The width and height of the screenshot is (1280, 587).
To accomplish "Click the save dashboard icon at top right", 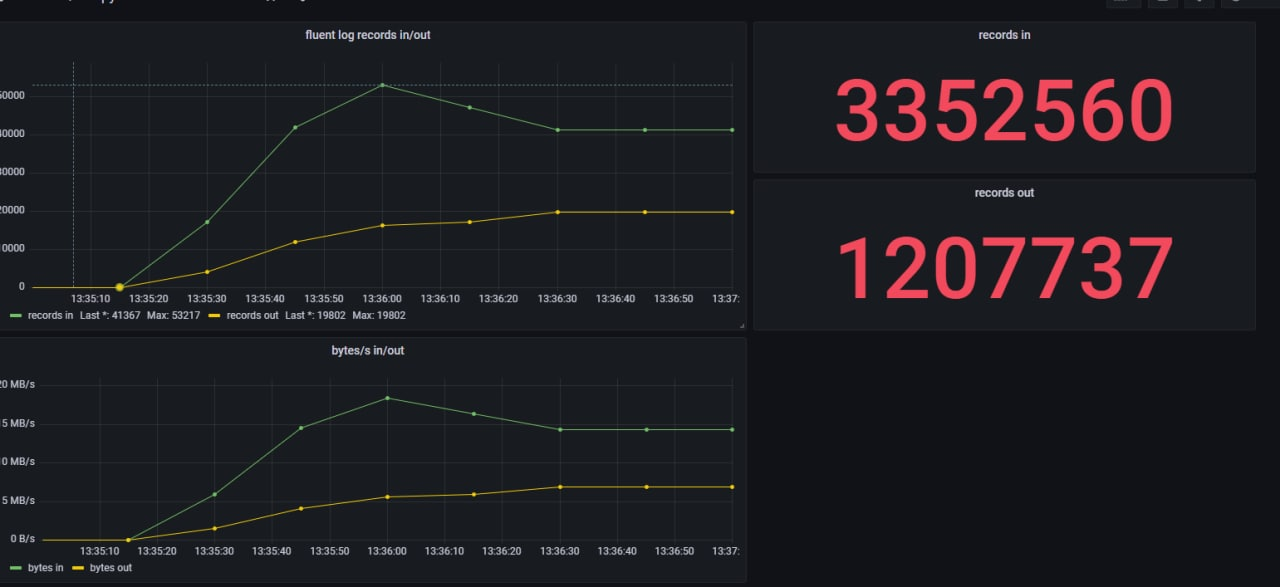I will tap(1160, 3).
